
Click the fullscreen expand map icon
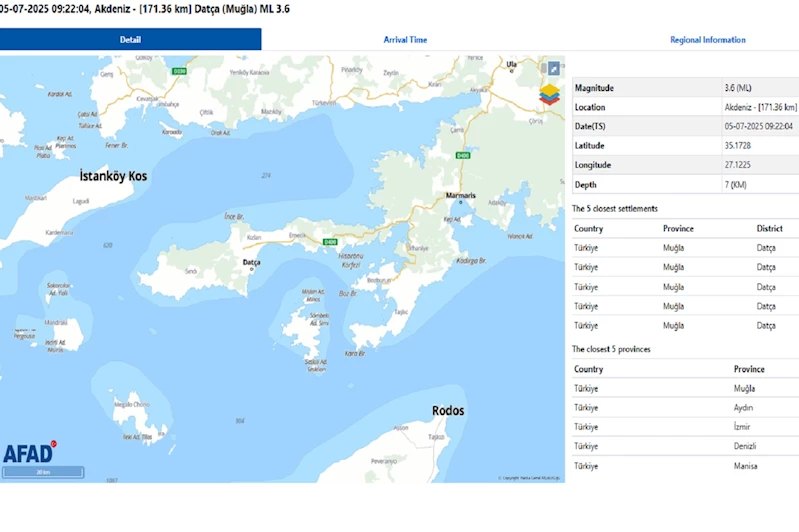(x=553, y=69)
